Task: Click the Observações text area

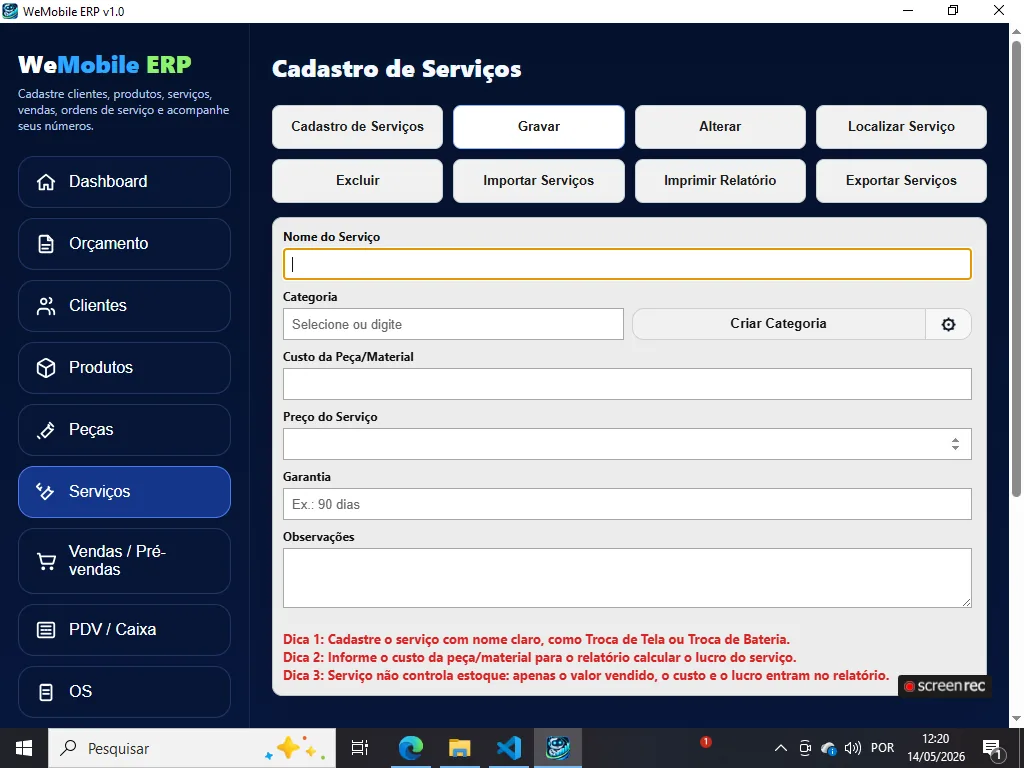Action: tap(627, 578)
